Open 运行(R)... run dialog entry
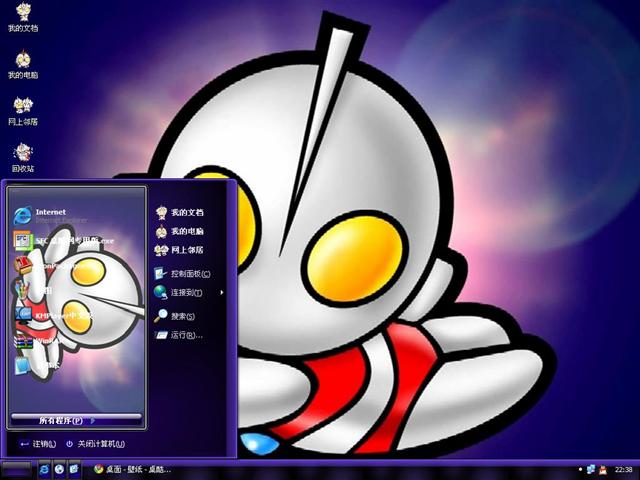This screenshot has height=480, width=640. (x=178, y=335)
